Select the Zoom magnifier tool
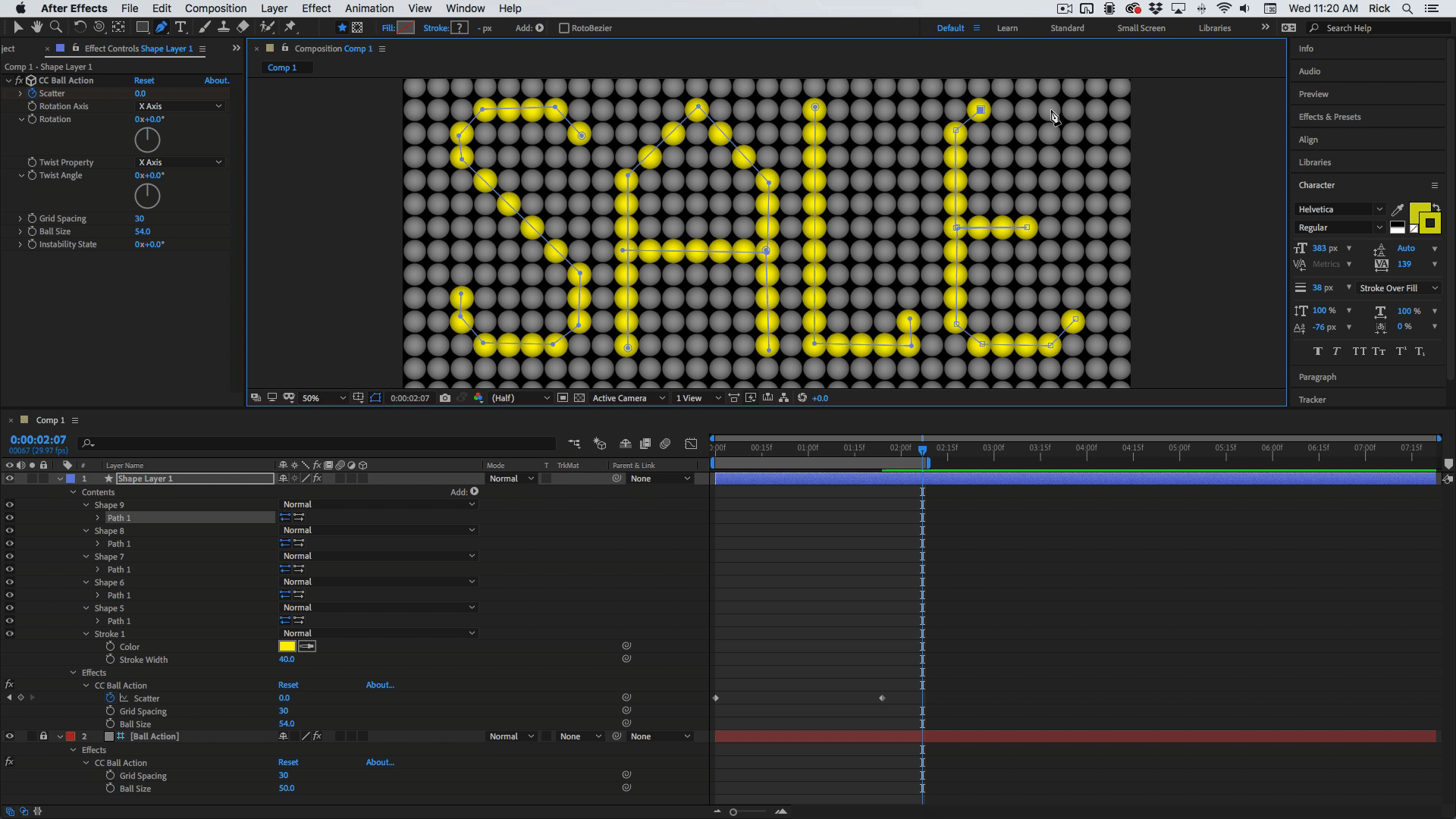This screenshot has width=1456, height=819. (55, 27)
